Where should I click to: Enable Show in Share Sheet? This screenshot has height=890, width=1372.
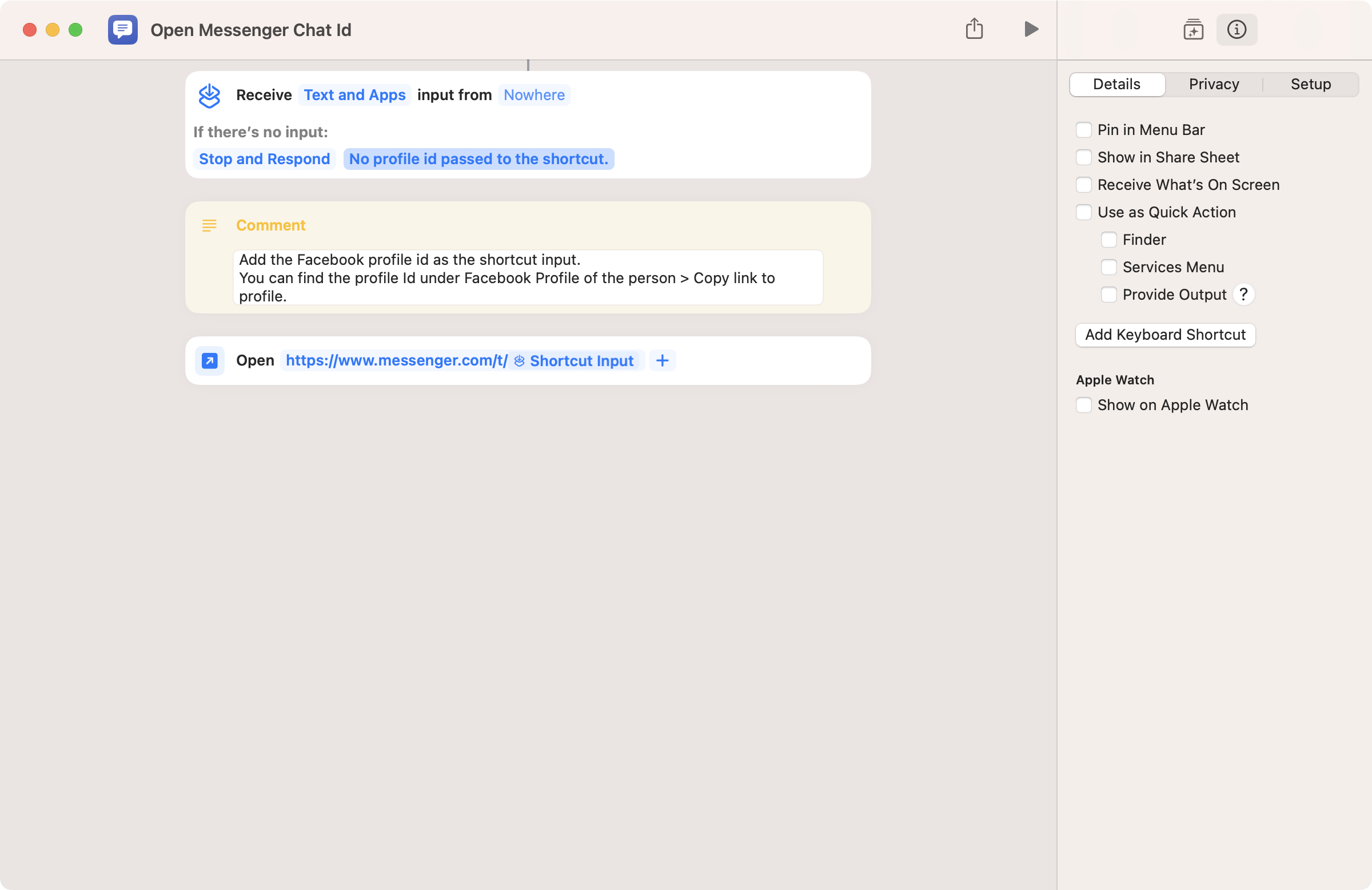coord(1084,157)
